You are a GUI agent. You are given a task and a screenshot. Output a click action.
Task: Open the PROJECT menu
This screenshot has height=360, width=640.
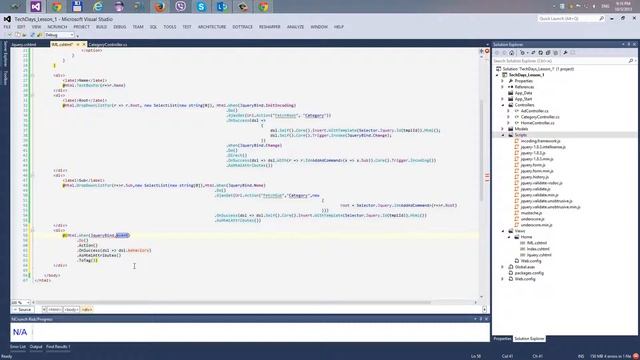click(81, 27)
